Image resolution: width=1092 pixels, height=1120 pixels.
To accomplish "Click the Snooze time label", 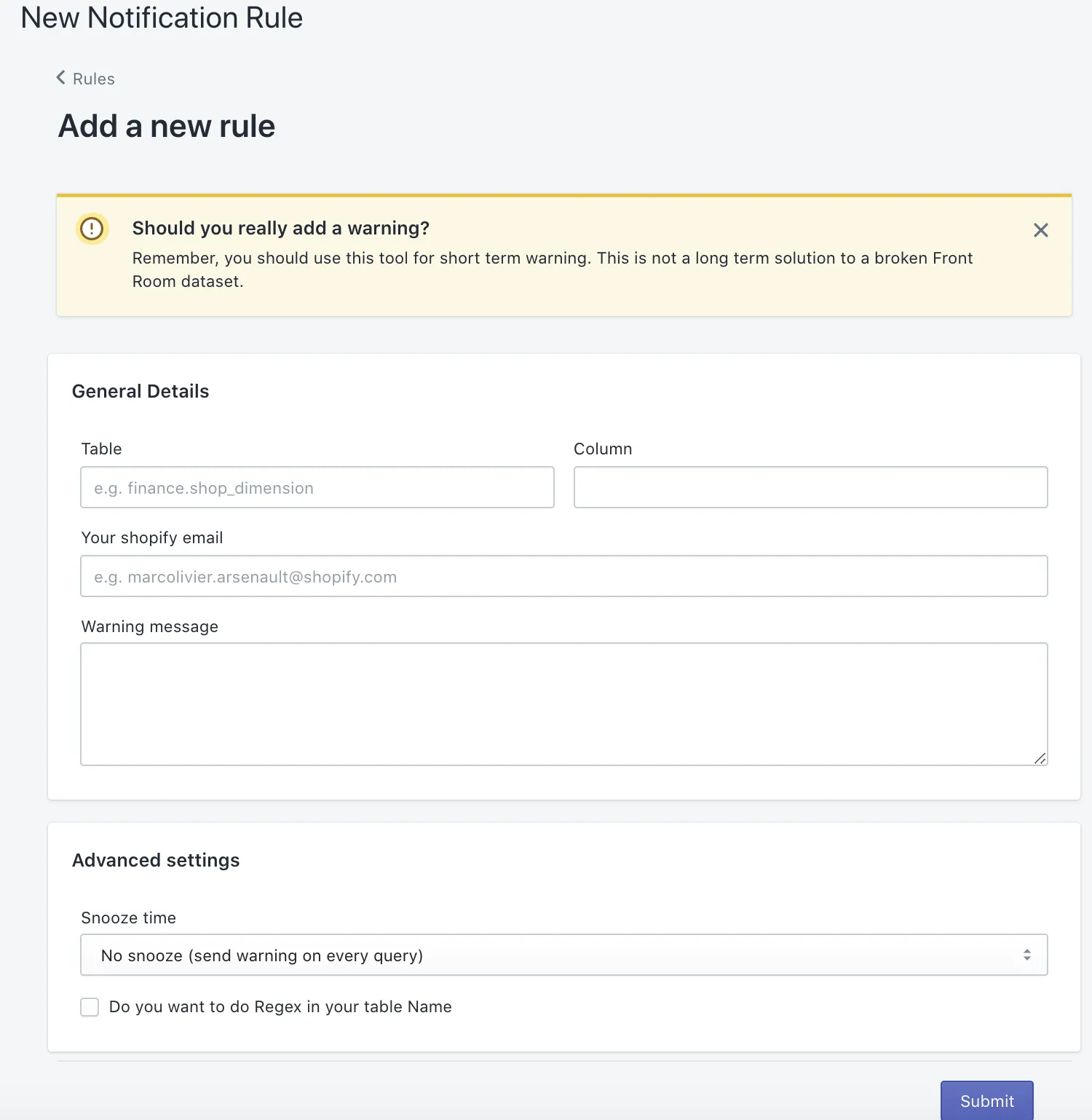I will coord(129,918).
